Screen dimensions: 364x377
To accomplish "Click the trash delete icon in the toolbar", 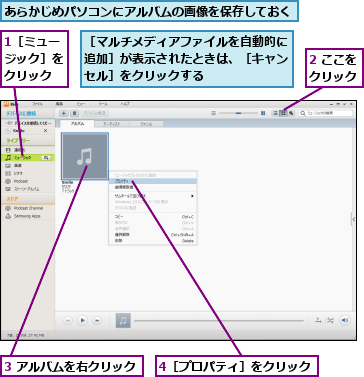I will pos(75,113).
